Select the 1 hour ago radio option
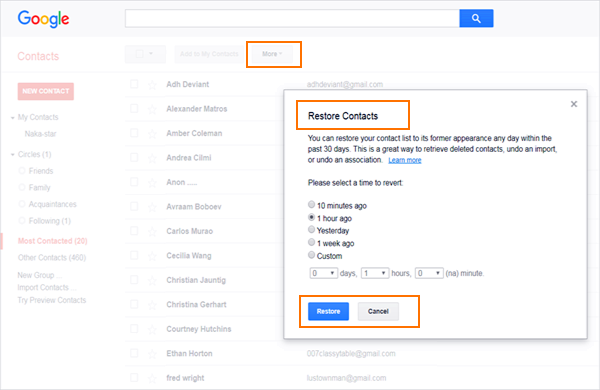The height and width of the screenshot is (390, 600). pyautogui.click(x=311, y=217)
